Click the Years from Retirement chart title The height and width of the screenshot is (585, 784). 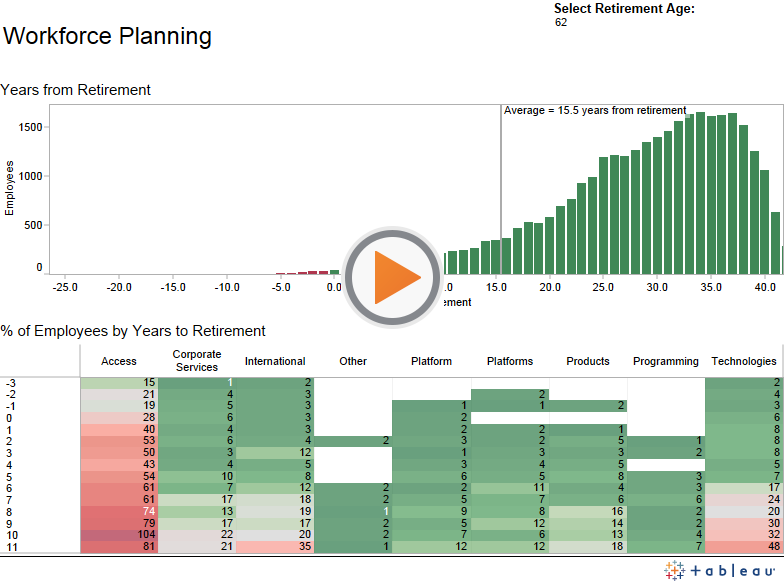click(76, 89)
